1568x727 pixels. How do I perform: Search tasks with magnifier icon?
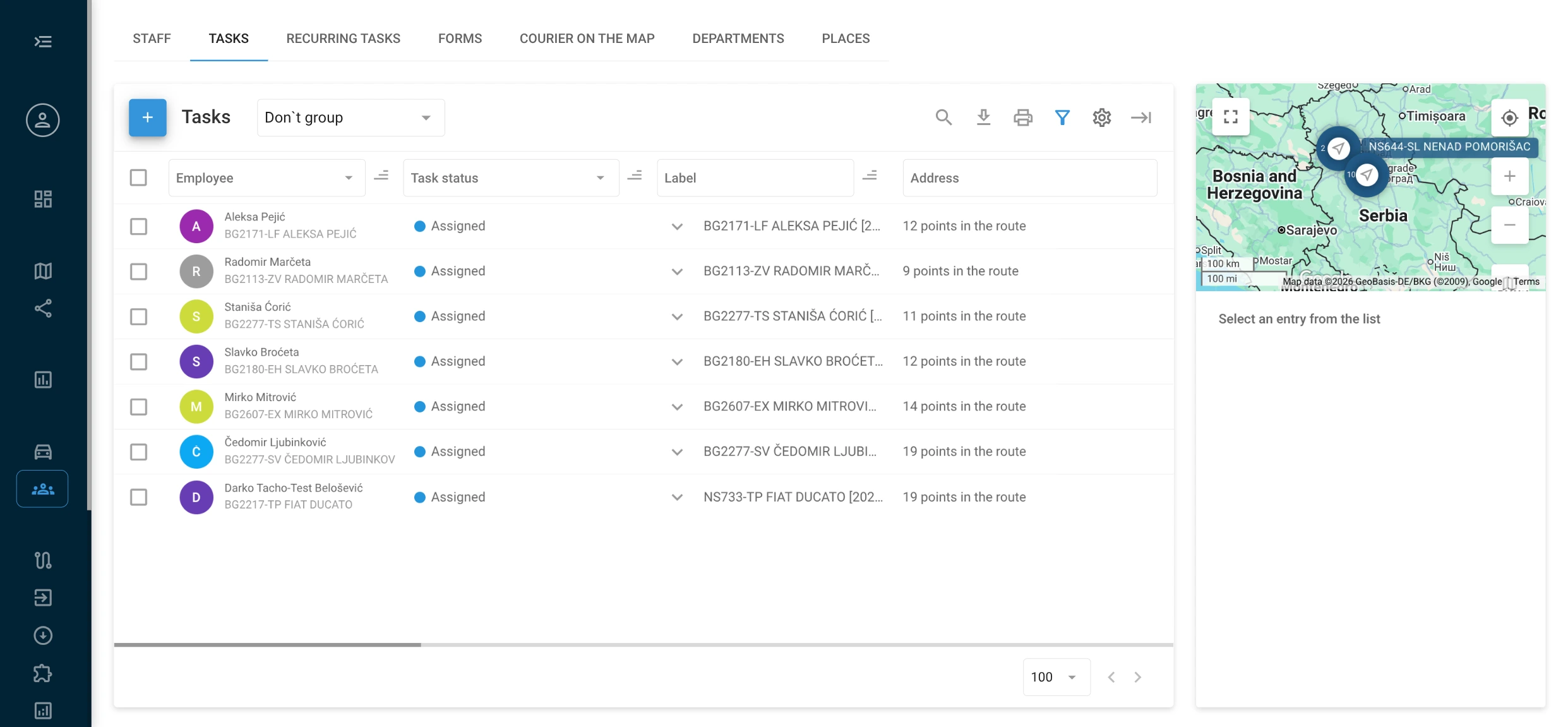(943, 117)
